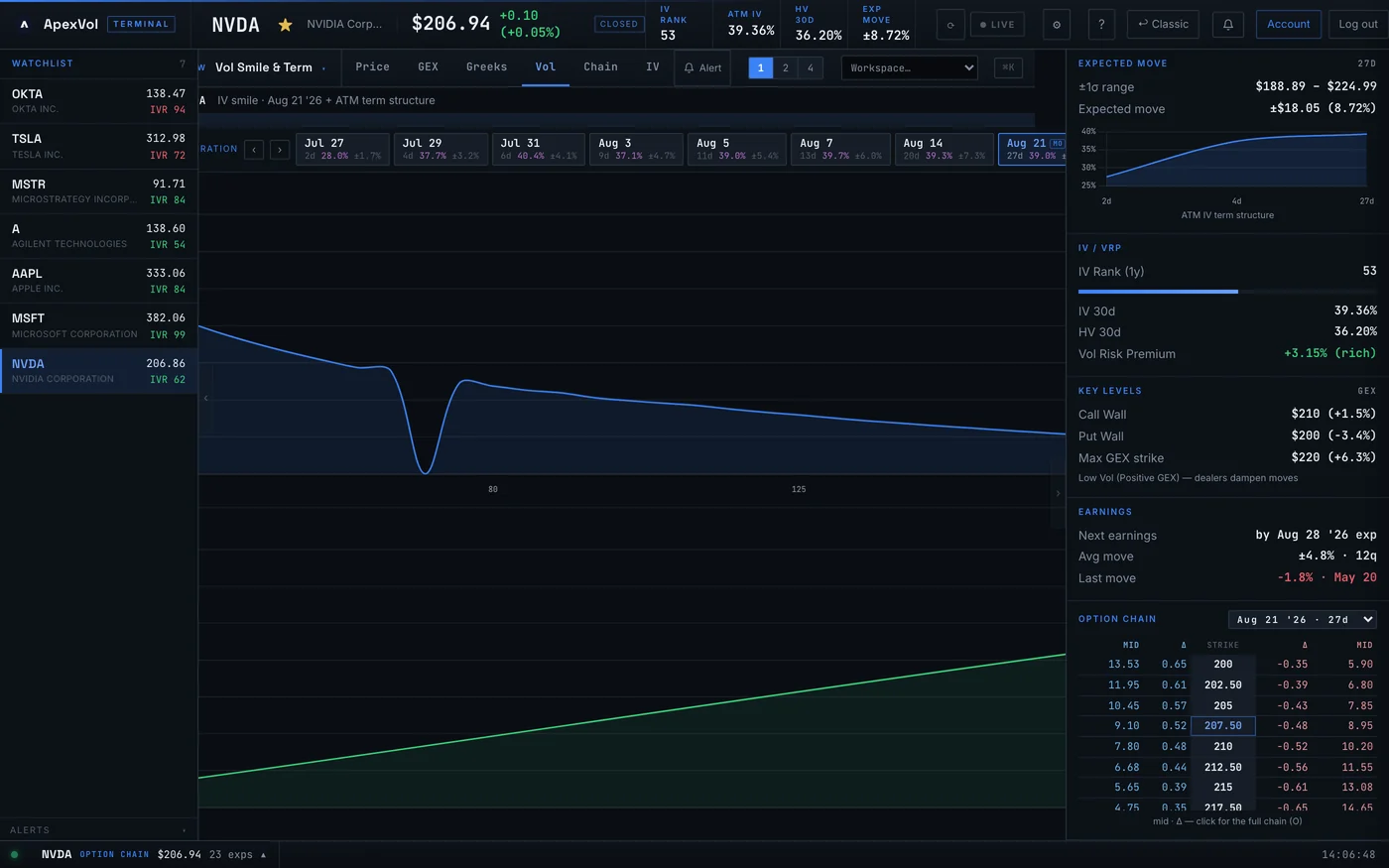Select two-panel layout 2
Viewport: 1389px width, 868px height.
point(786,67)
